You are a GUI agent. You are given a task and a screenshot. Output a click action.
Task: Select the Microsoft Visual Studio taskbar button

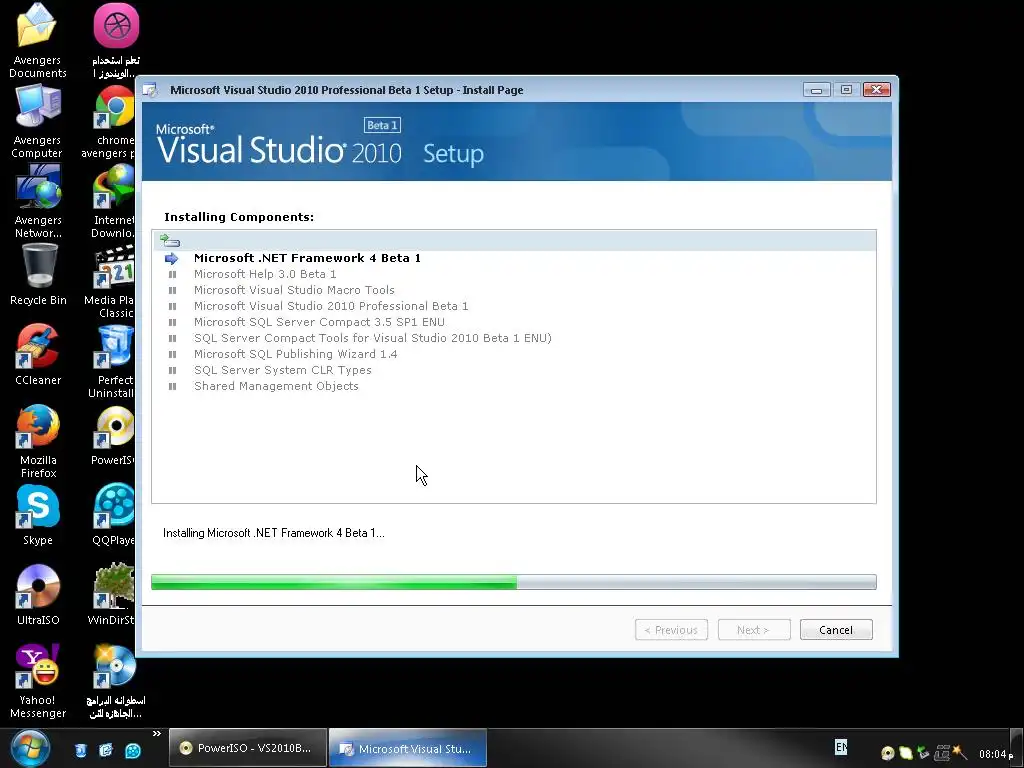pos(408,748)
